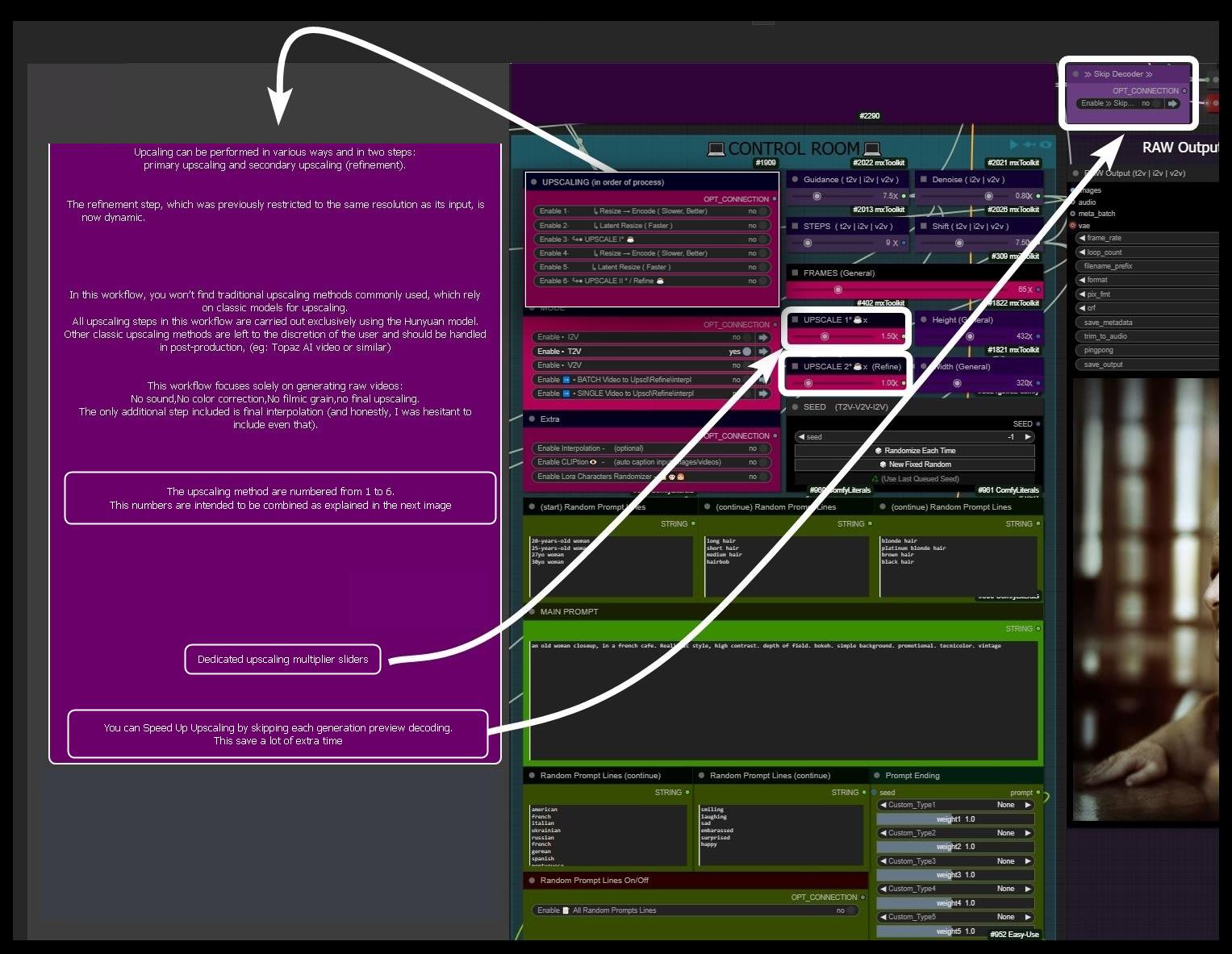
Task: Collapse the Extra node via its title dot
Action: point(532,419)
